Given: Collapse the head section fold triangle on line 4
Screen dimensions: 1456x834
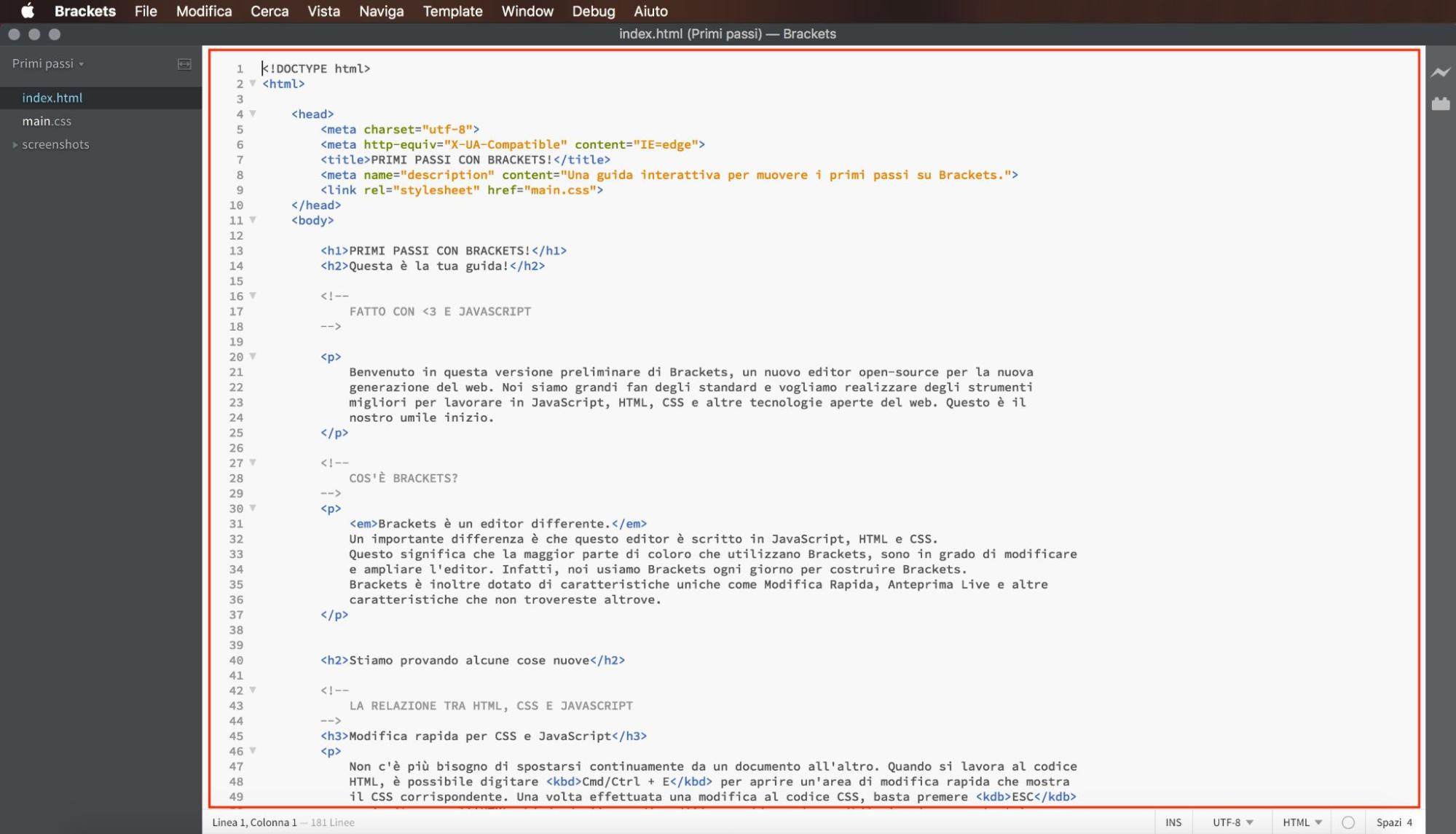Looking at the screenshot, I should click(253, 114).
